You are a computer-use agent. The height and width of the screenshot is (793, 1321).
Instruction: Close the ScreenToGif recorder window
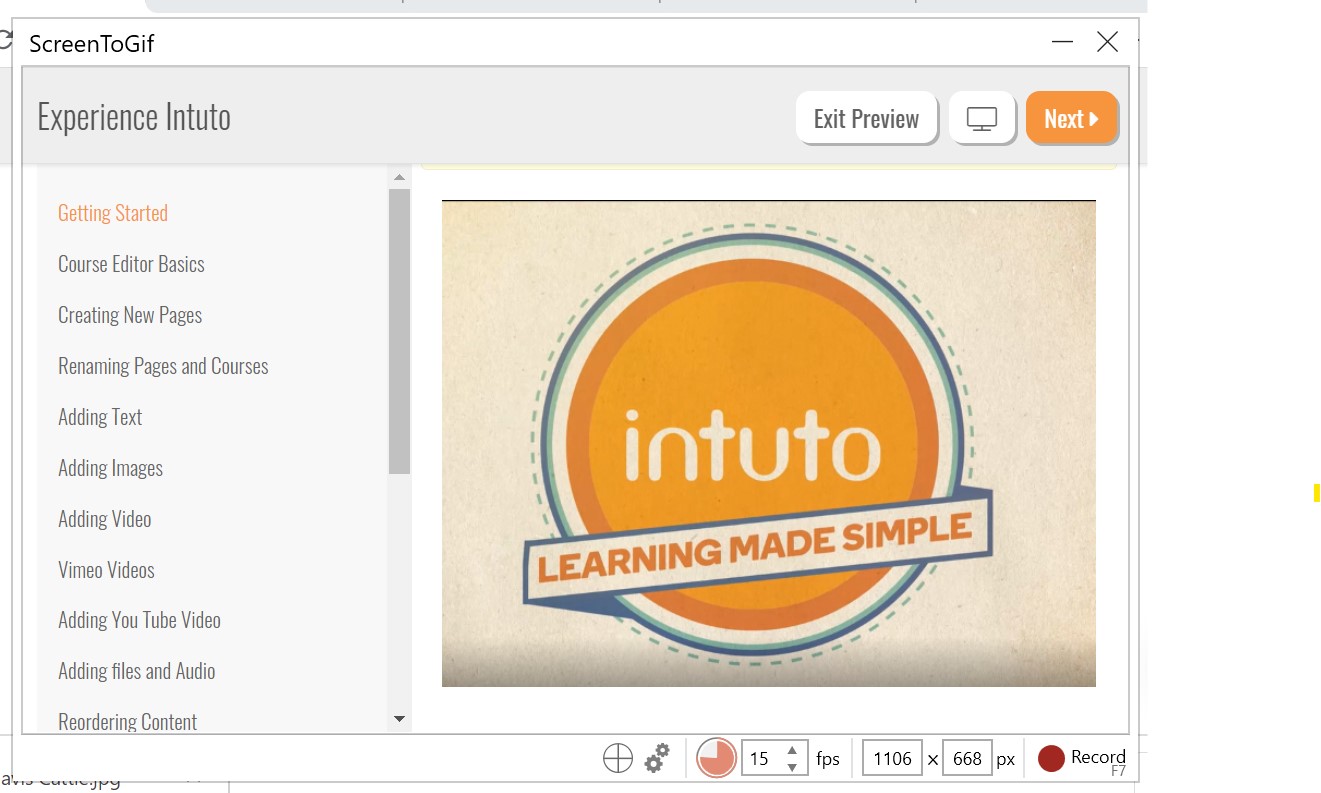(x=1107, y=42)
